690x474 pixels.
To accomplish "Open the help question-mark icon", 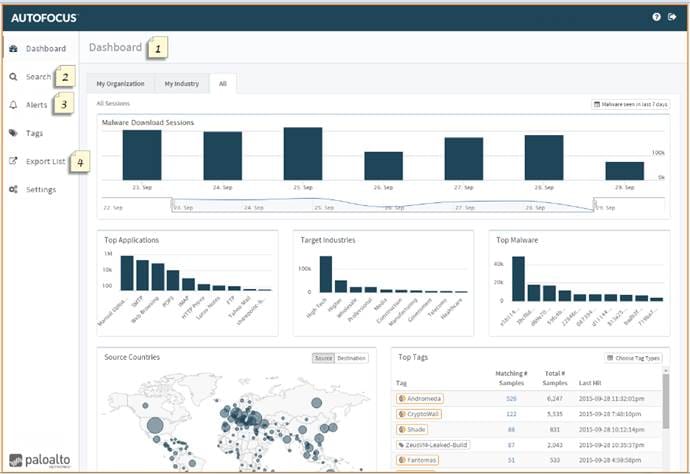I will click(x=656, y=17).
